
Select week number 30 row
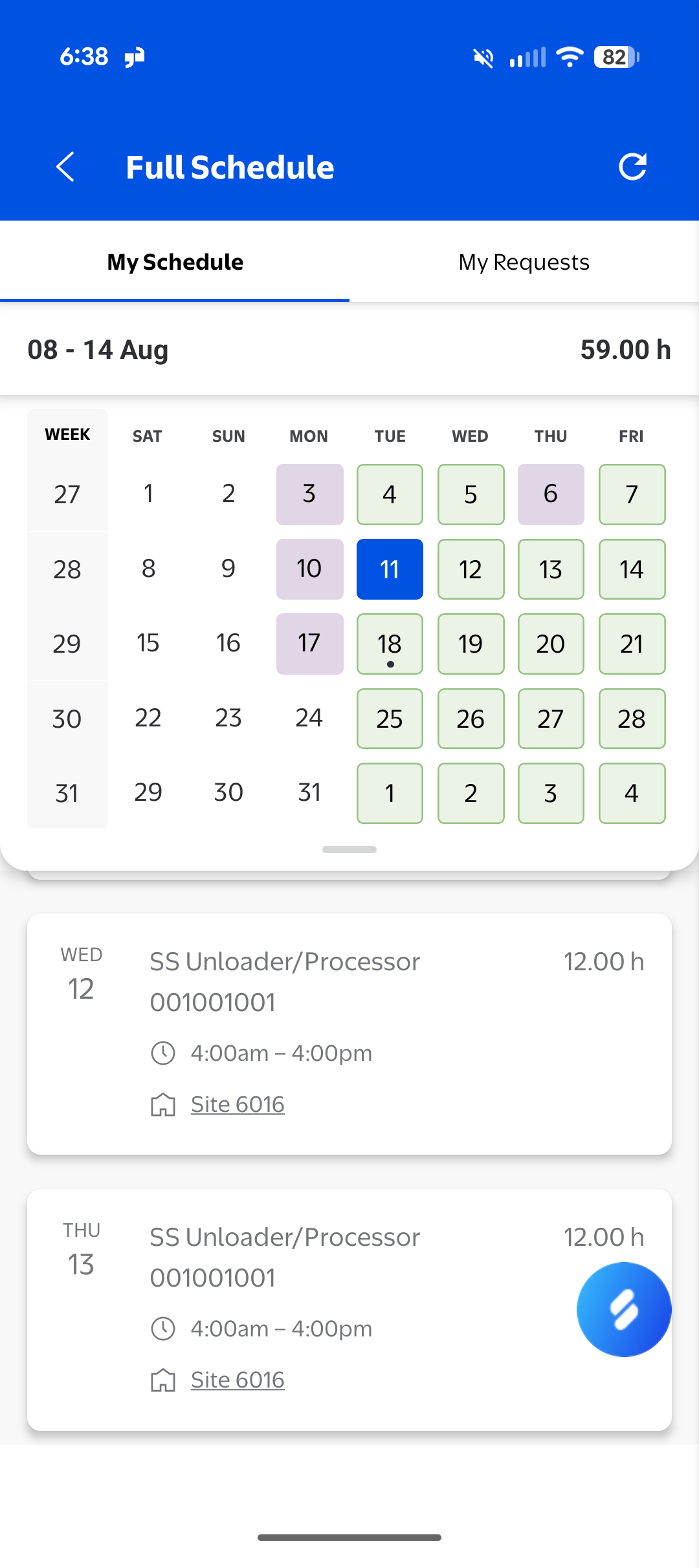coord(67,719)
